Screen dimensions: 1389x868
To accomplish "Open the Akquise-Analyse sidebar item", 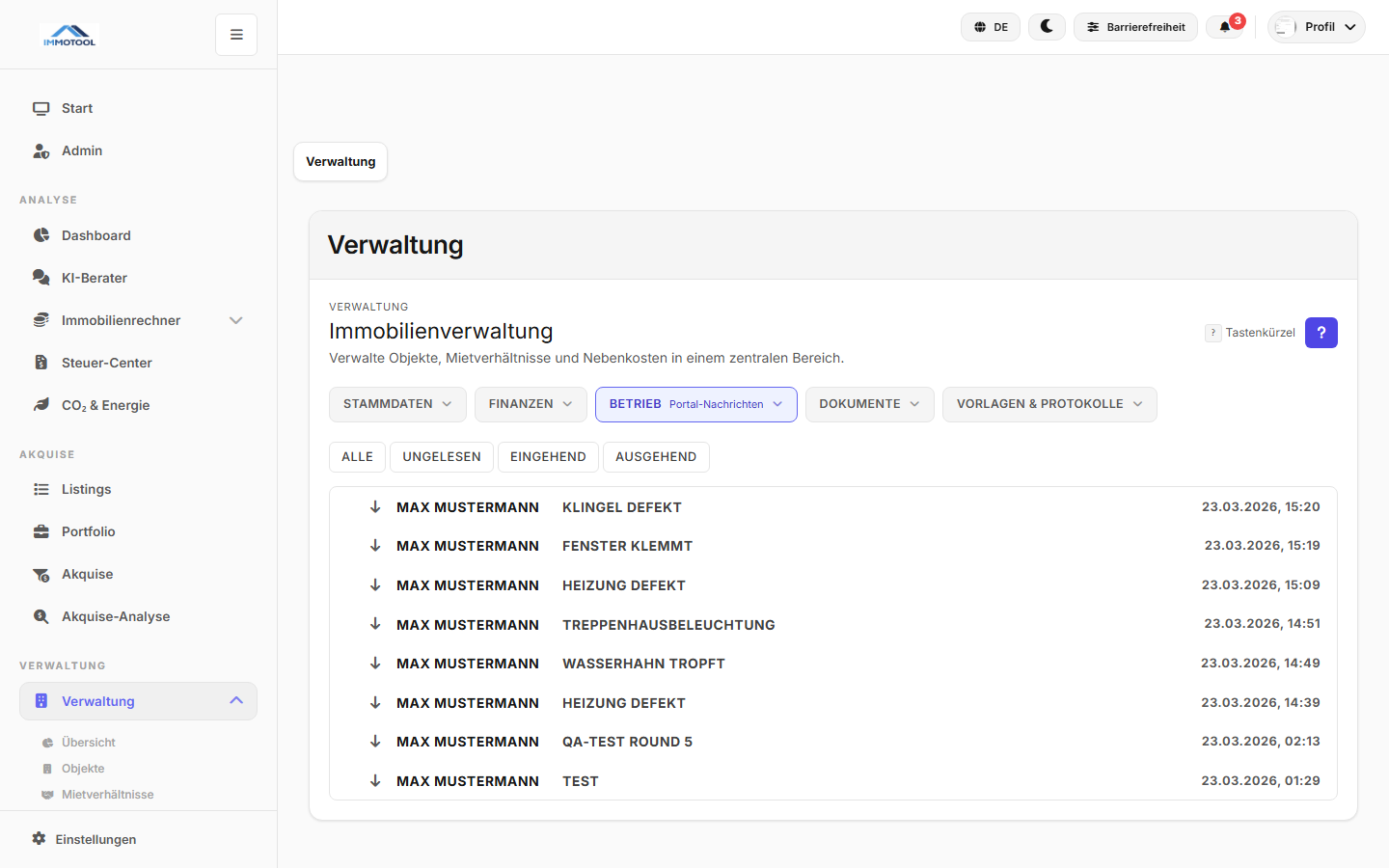I will coord(115,616).
